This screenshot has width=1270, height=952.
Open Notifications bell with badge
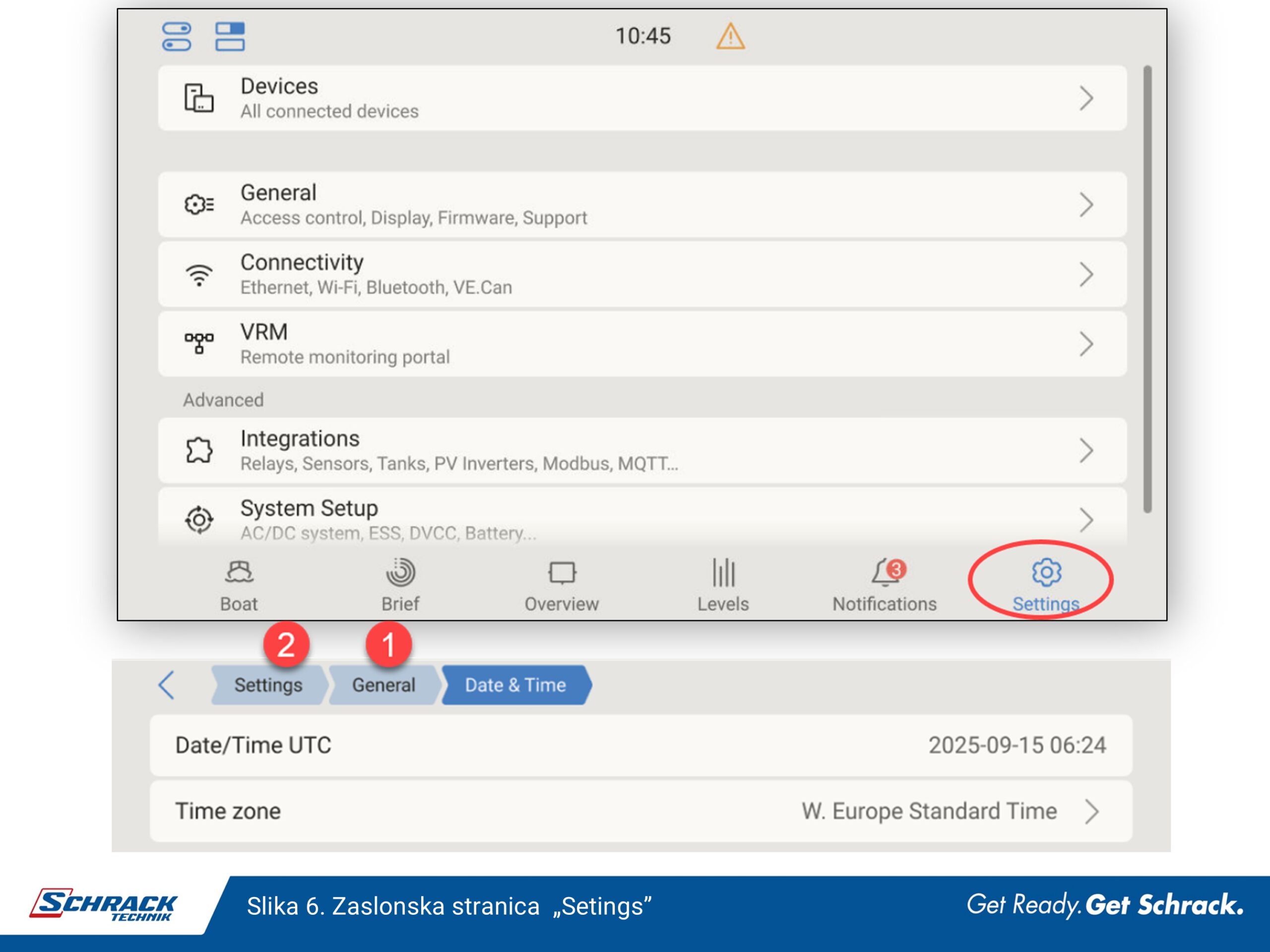tap(886, 572)
